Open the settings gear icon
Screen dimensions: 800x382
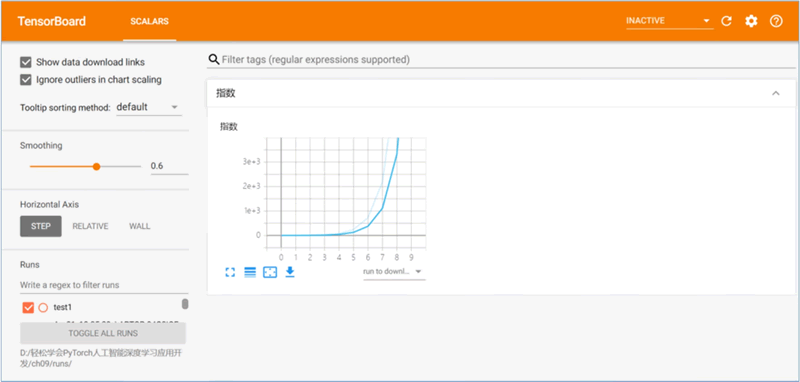[751, 21]
